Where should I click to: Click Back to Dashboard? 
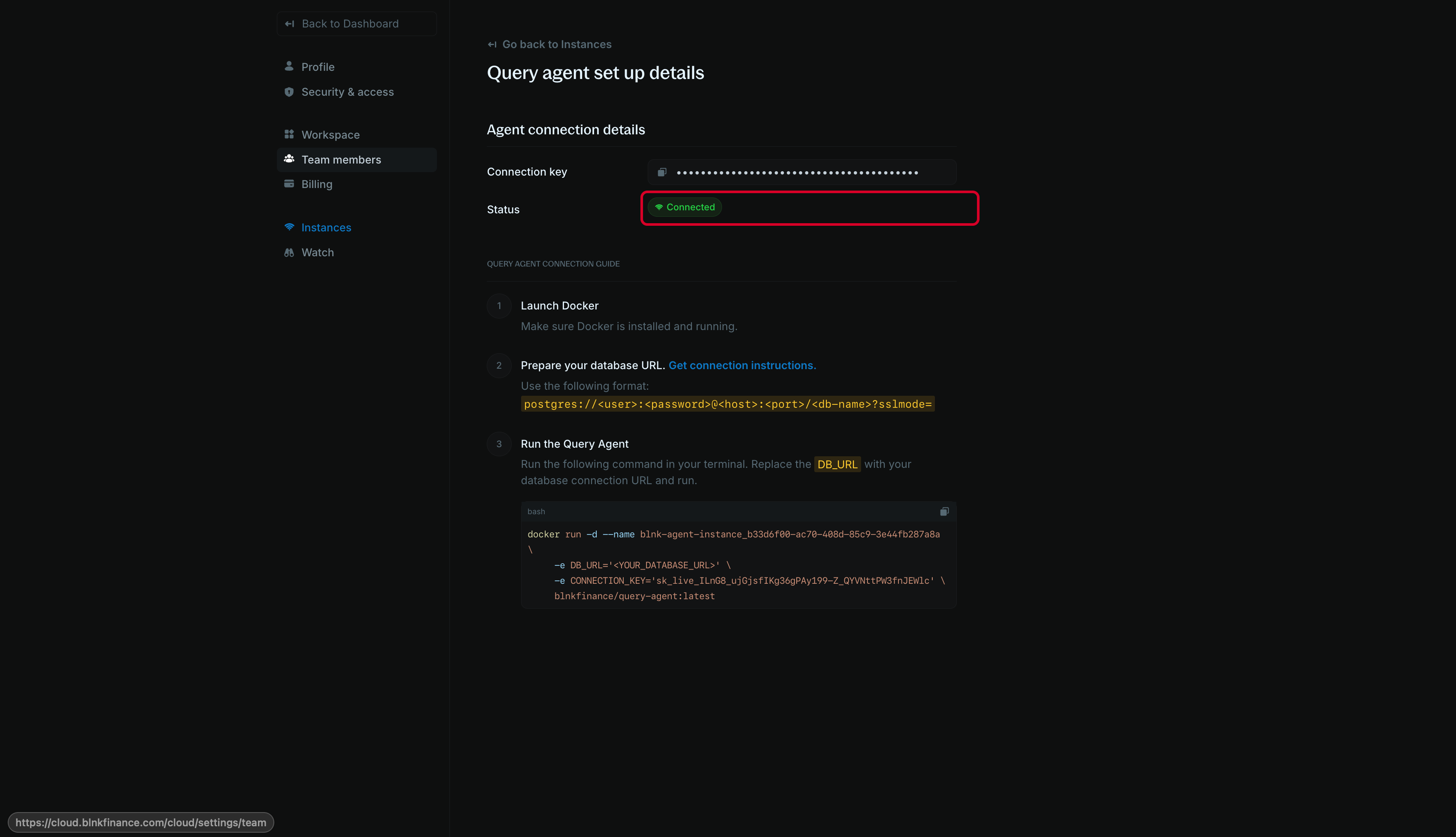(x=356, y=24)
